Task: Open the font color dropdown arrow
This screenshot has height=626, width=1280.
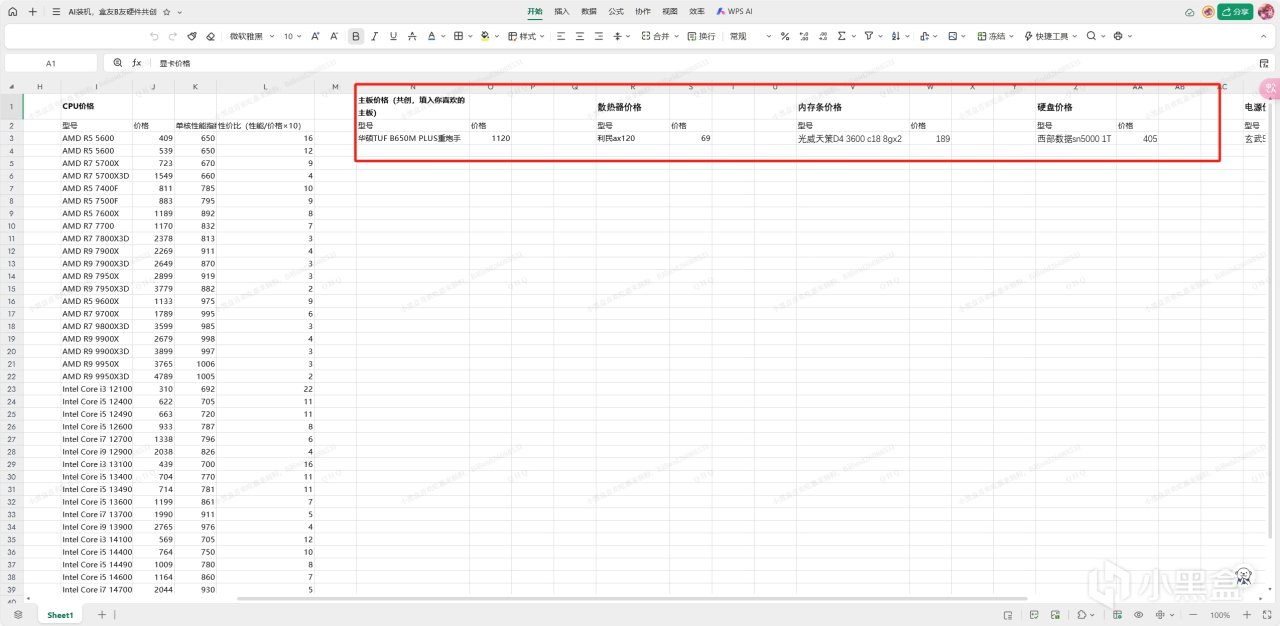Action: [x=444, y=36]
